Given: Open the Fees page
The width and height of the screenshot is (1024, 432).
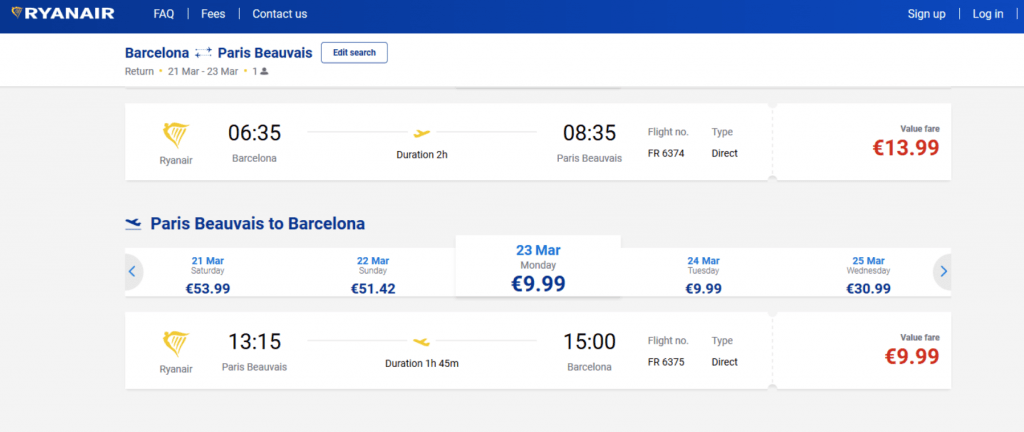Looking at the screenshot, I should [213, 14].
